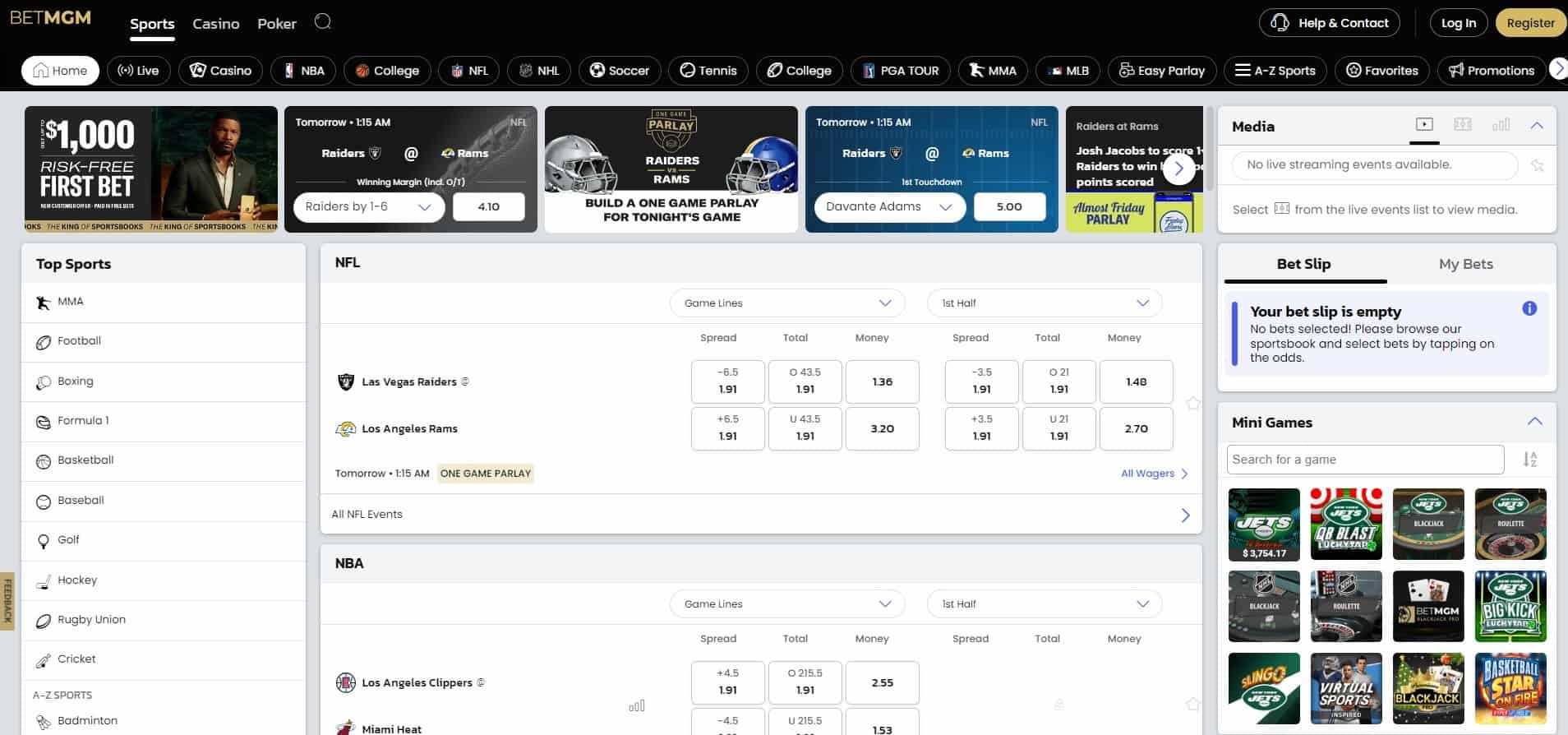Click the ONE GAME PARLAY tag
Image resolution: width=1568 pixels, height=735 pixels.
tap(486, 474)
